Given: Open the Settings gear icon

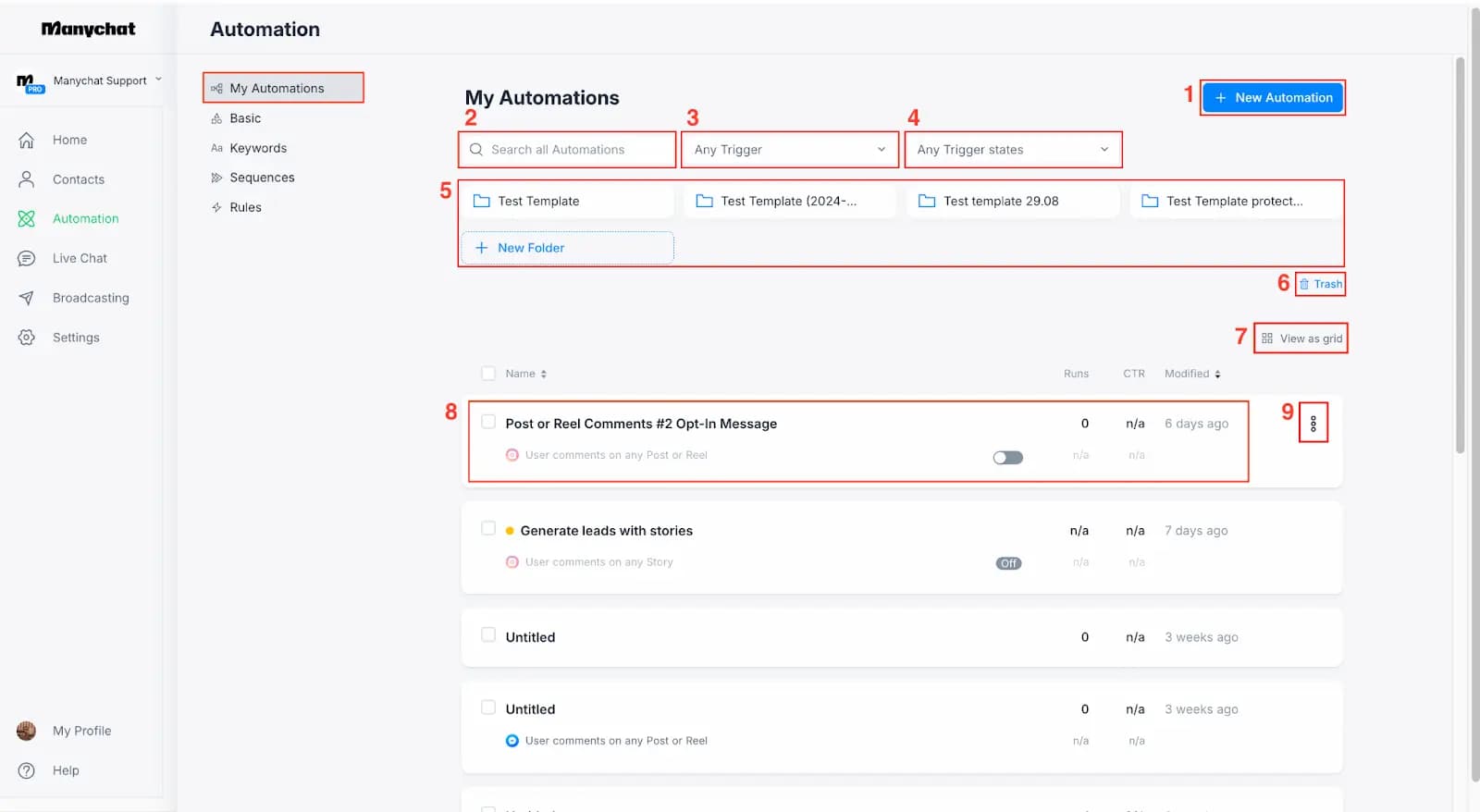Looking at the screenshot, I should tap(27, 338).
